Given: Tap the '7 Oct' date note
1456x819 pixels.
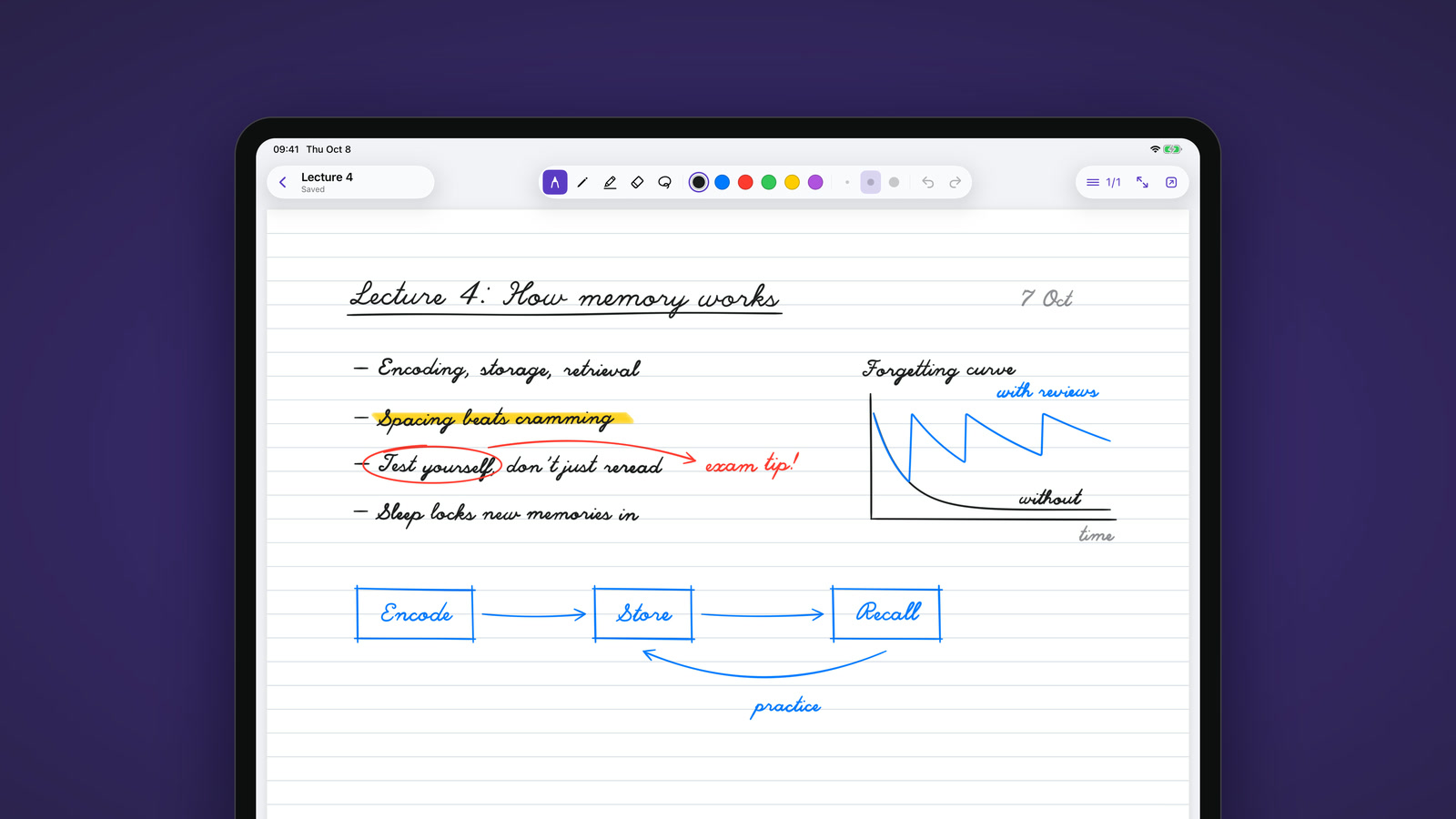Looking at the screenshot, I should coord(1046,298).
